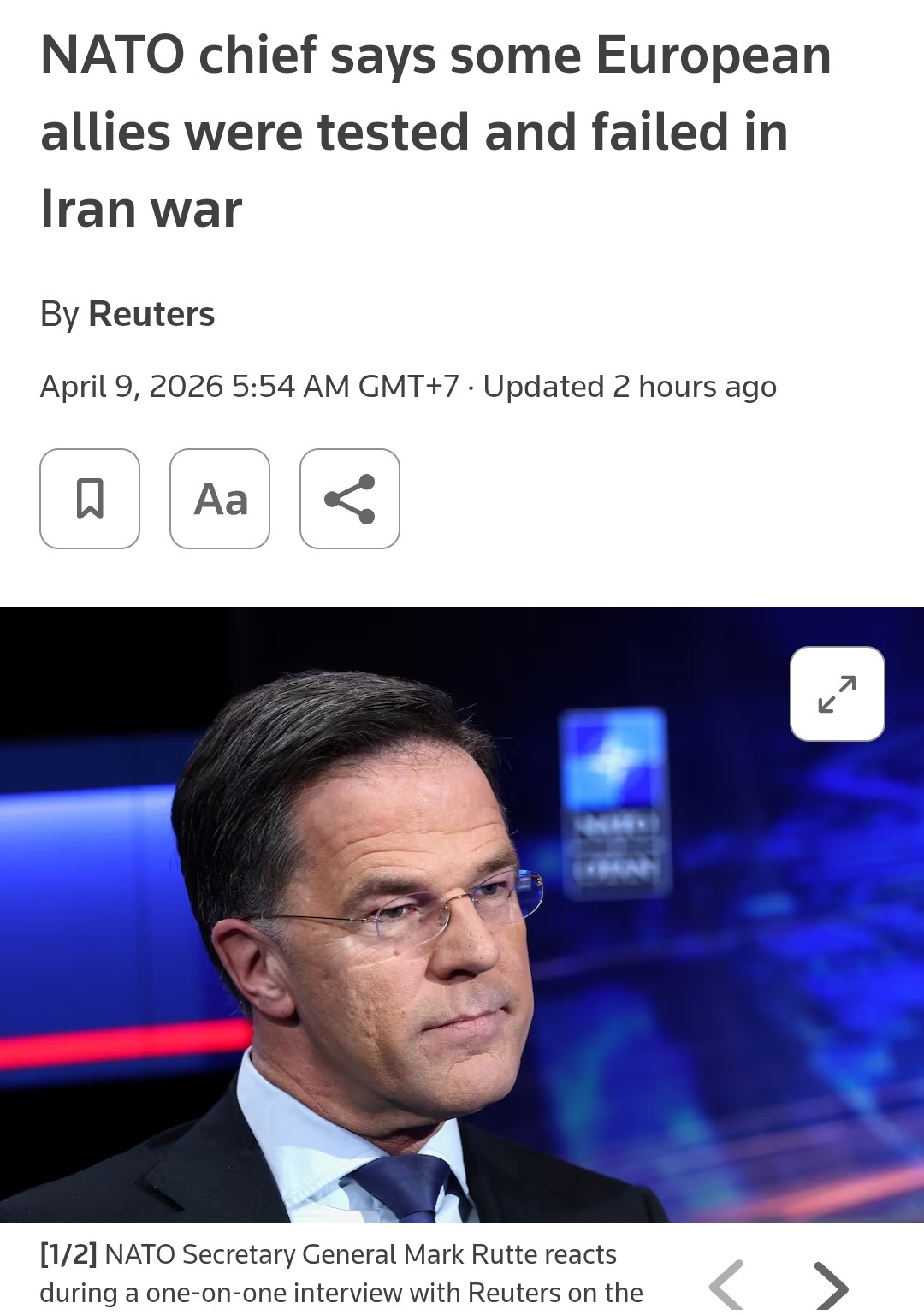The height and width of the screenshot is (1315, 924).
Task: Tap the headline about NATO chief
Action: tap(435, 132)
